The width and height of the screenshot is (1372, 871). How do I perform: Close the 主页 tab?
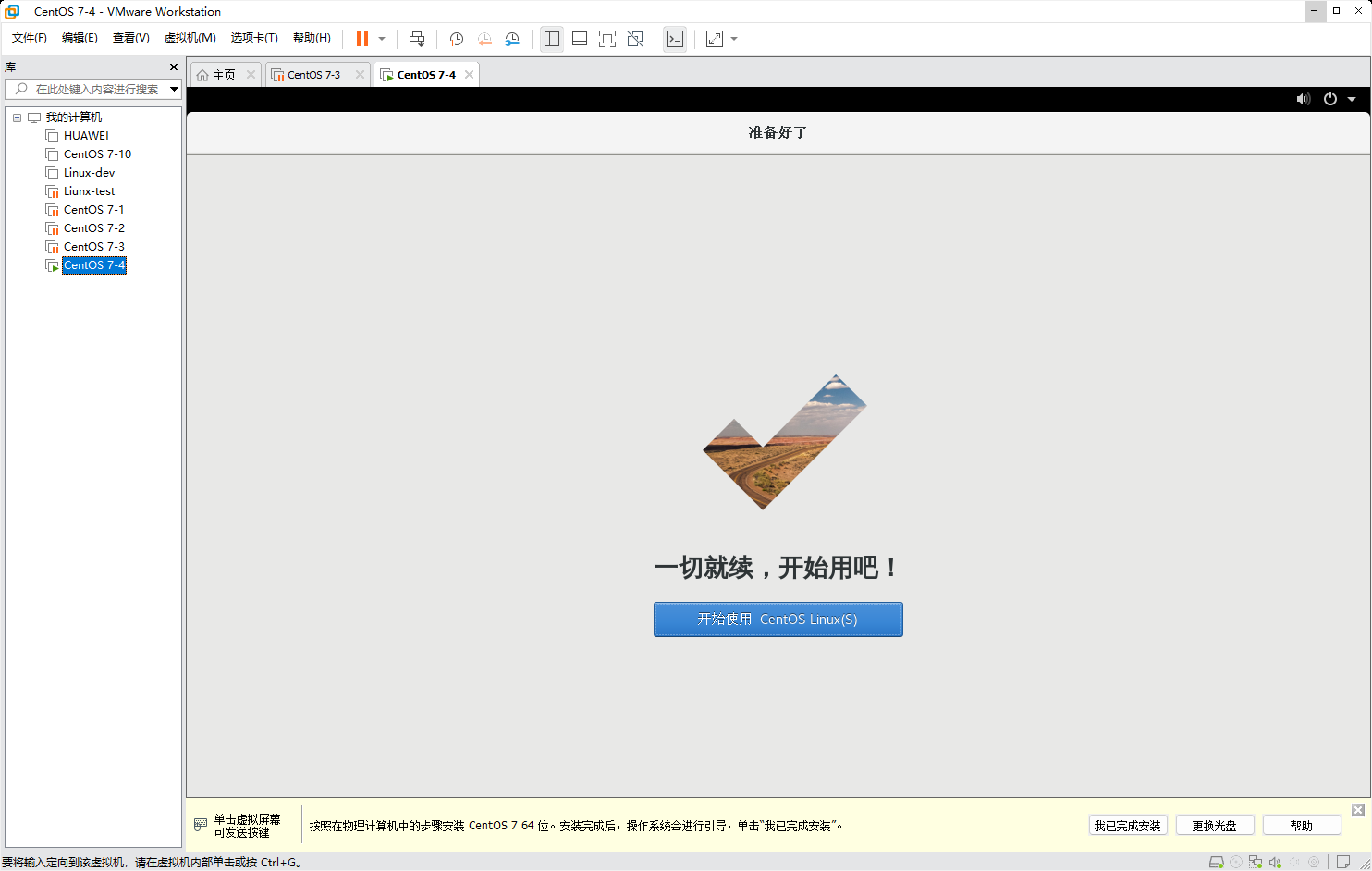click(x=251, y=75)
